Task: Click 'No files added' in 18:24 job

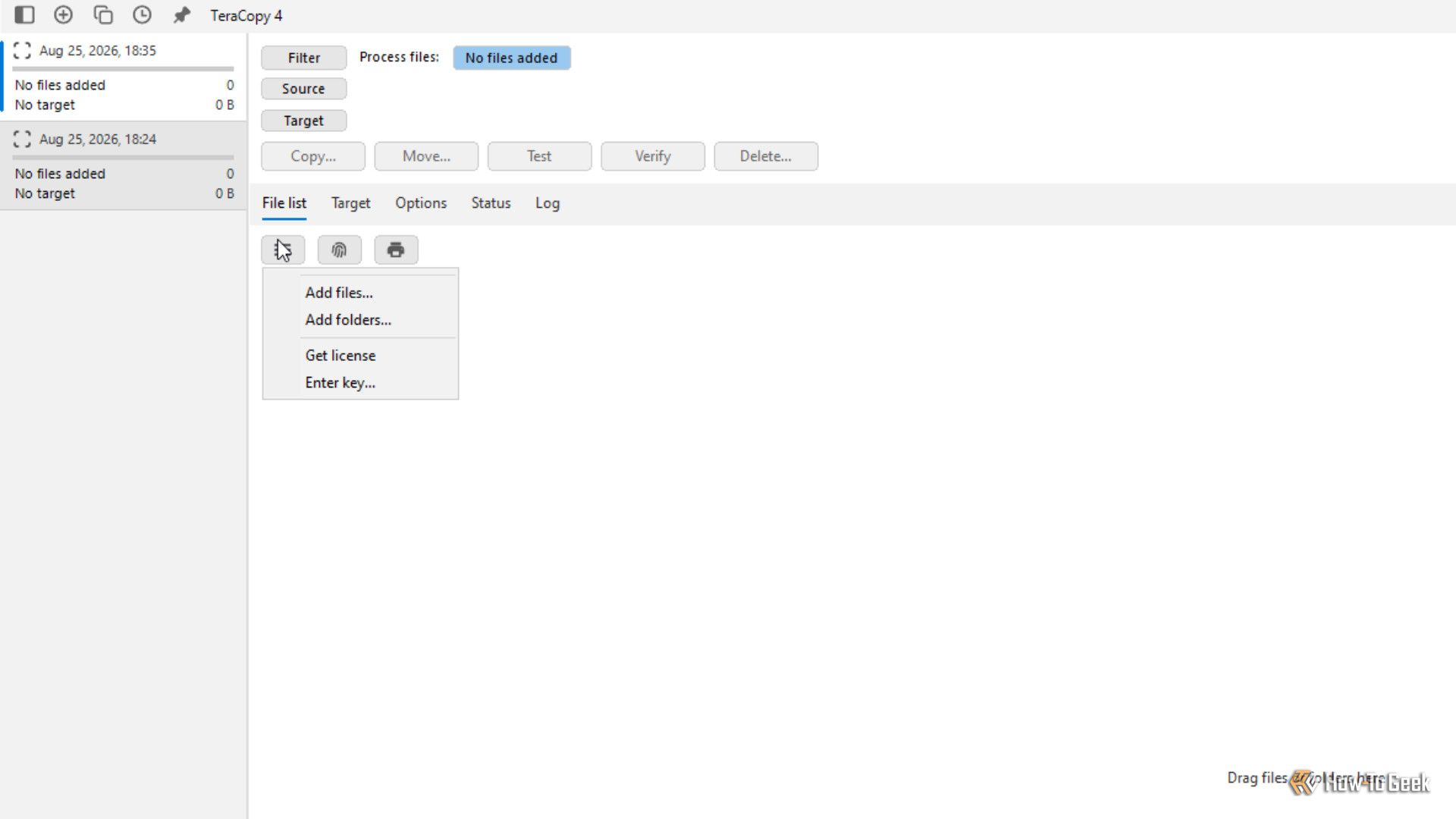Action: (x=60, y=174)
